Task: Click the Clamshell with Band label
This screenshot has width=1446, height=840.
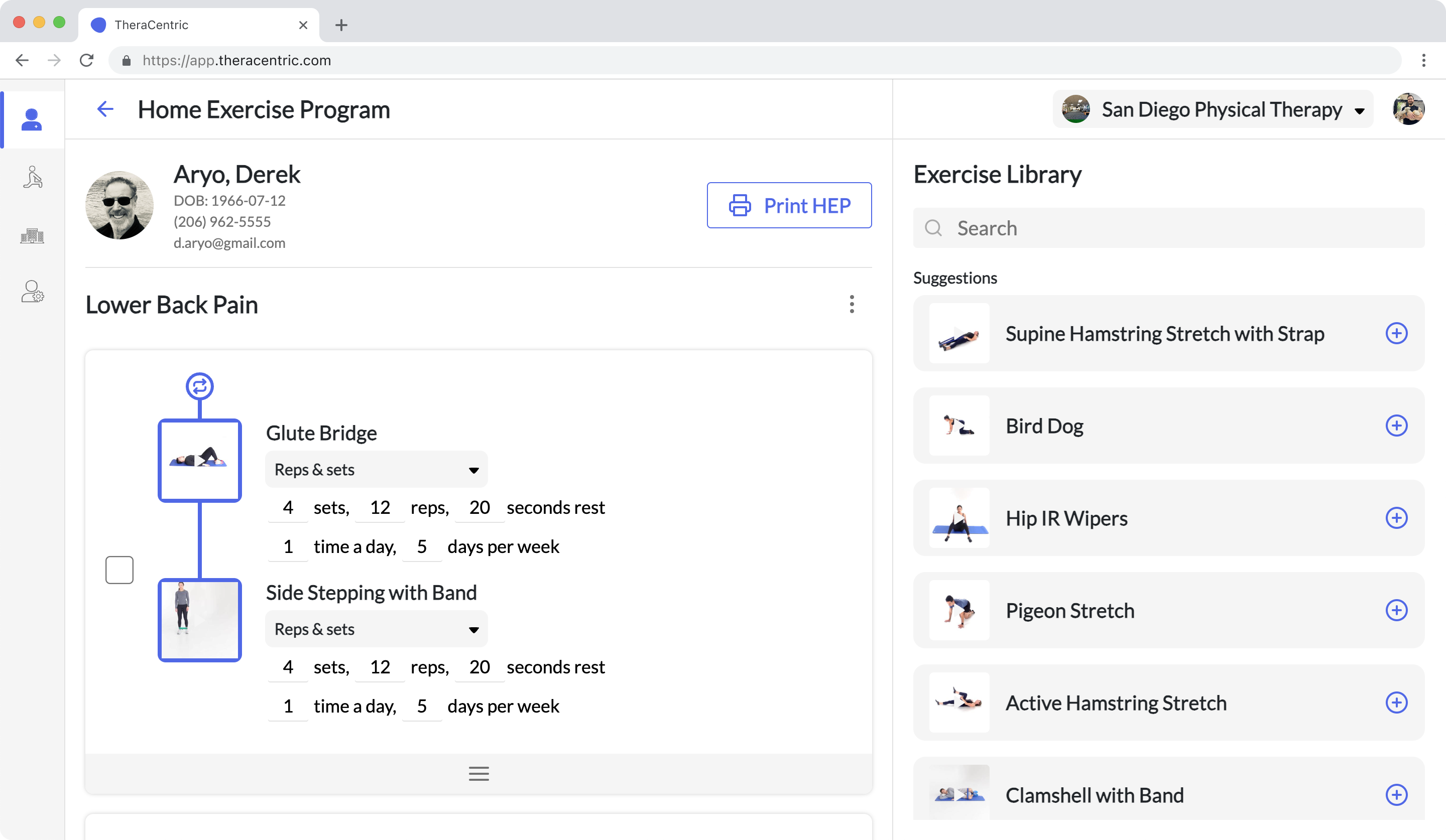Action: [1094, 795]
